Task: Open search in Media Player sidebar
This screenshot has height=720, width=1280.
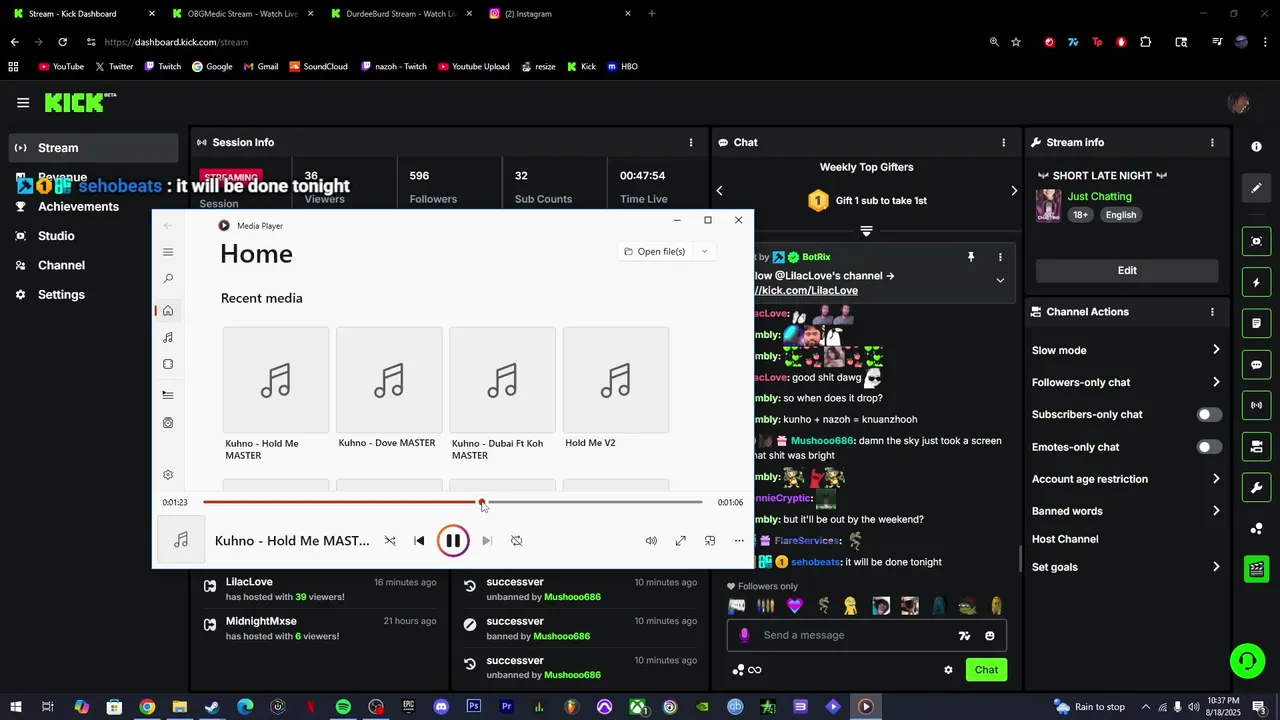Action: [168, 279]
